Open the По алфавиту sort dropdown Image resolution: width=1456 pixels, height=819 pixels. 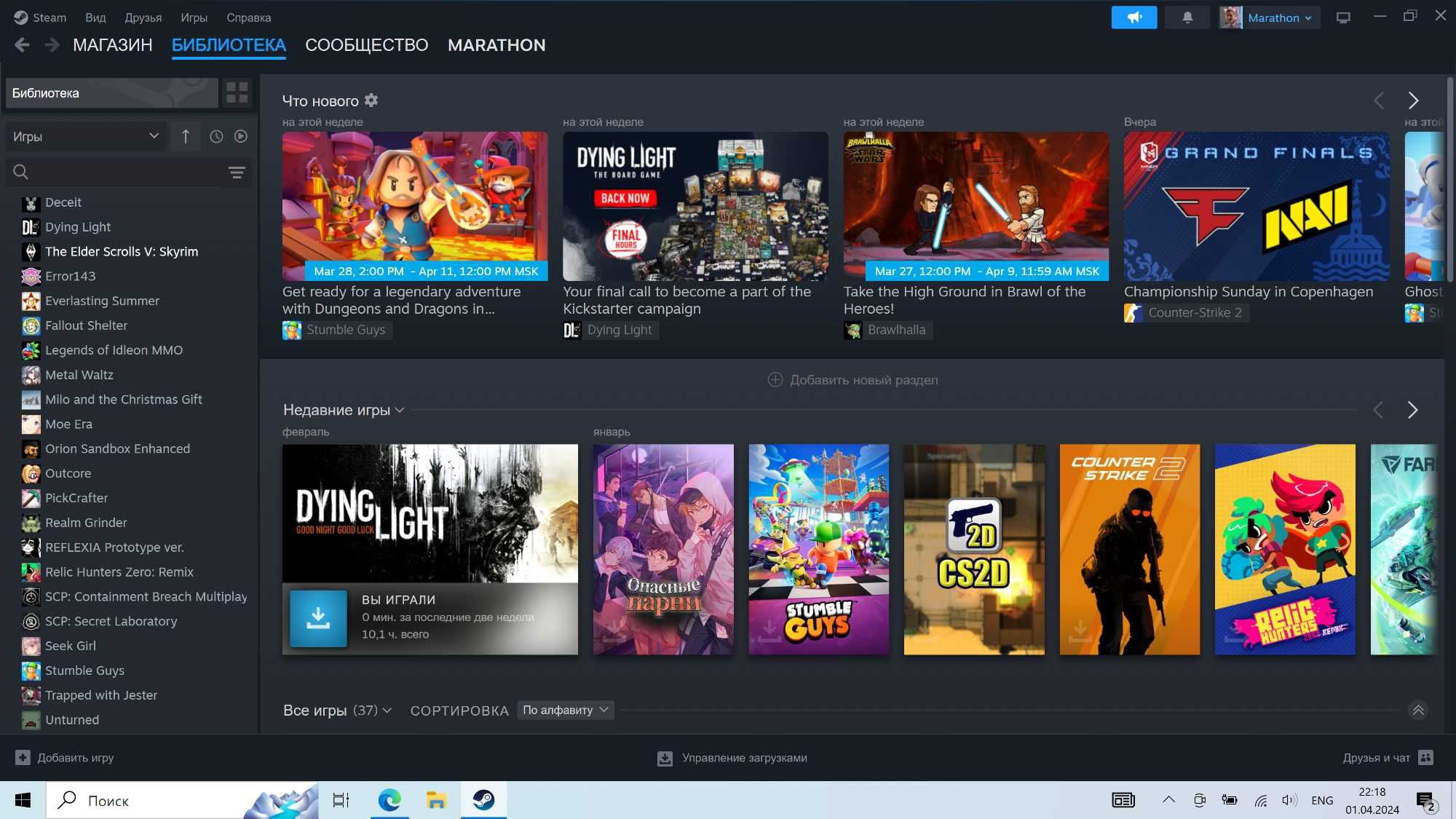coord(565,710)
